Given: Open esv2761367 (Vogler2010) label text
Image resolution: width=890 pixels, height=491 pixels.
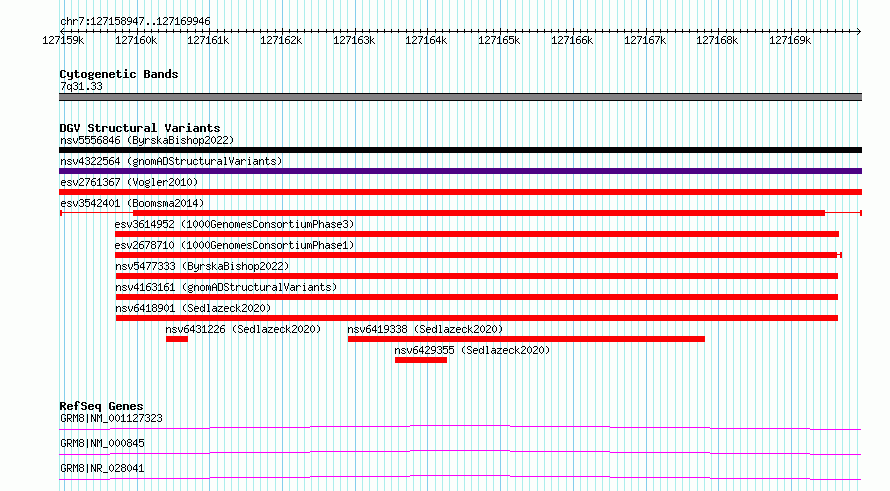Looking at the screenshot, I should coord(129,182).
